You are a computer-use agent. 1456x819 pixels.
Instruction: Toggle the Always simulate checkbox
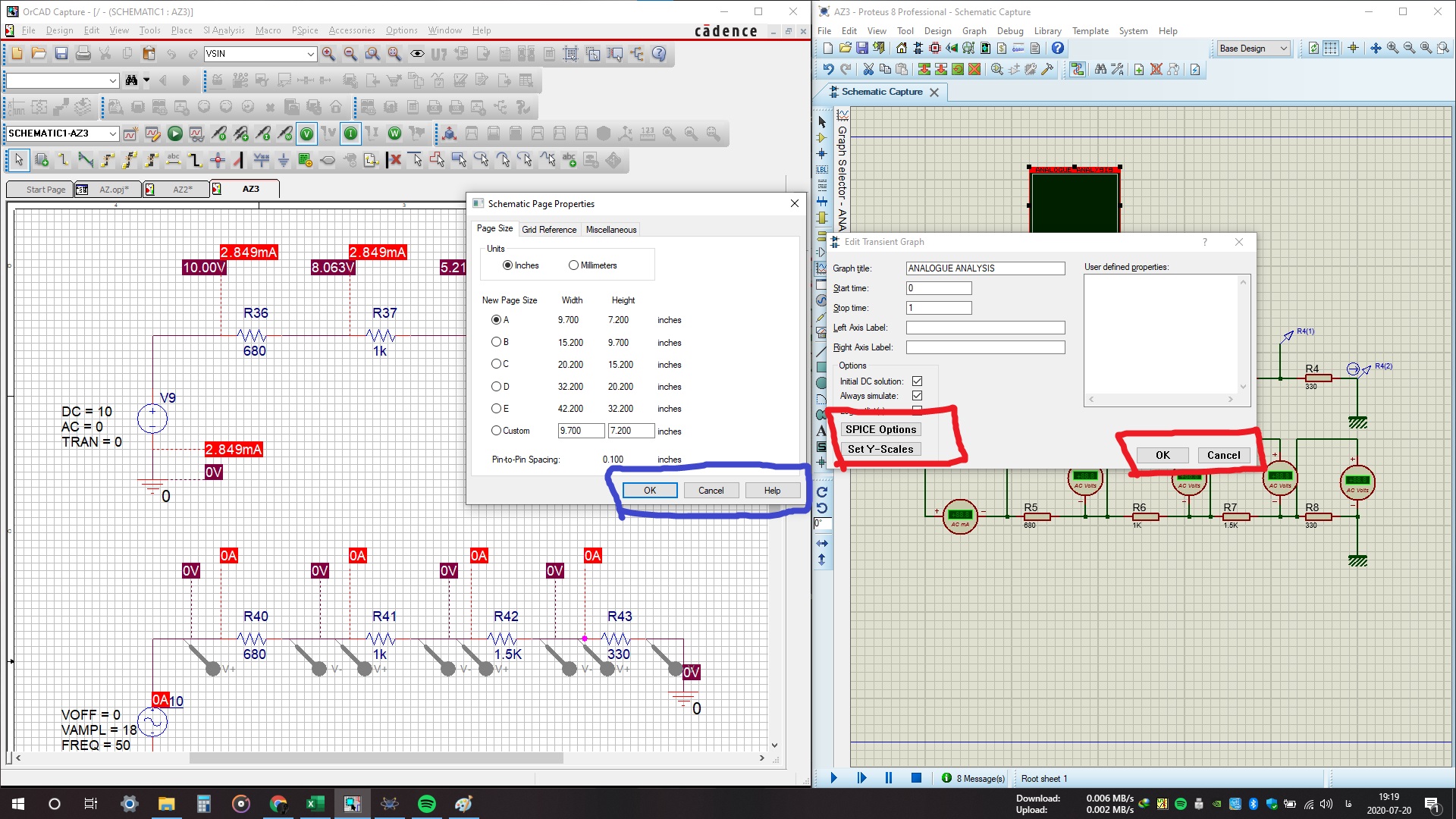coord(917,396)
